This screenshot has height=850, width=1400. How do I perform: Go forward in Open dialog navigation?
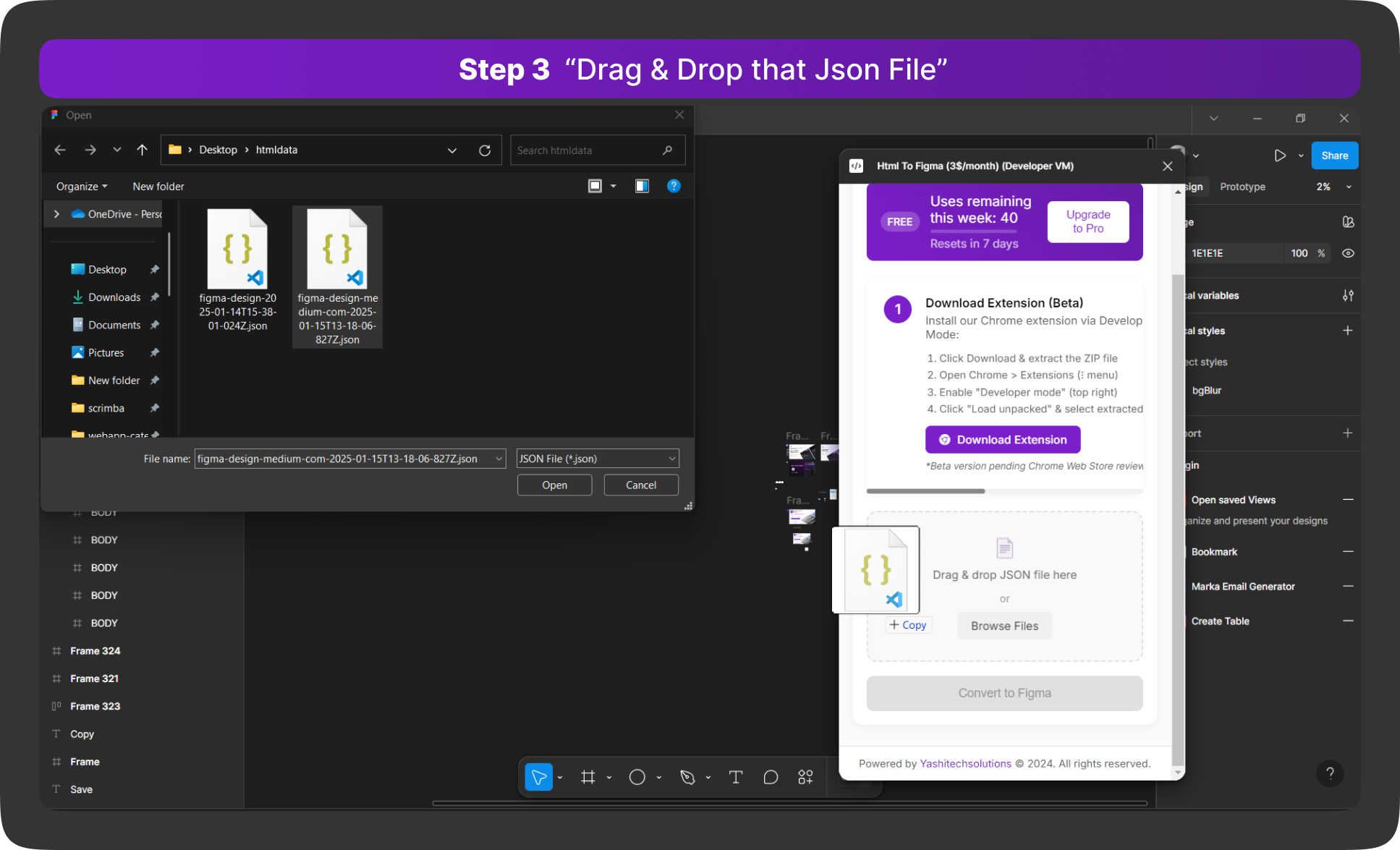tap(90, 150)
